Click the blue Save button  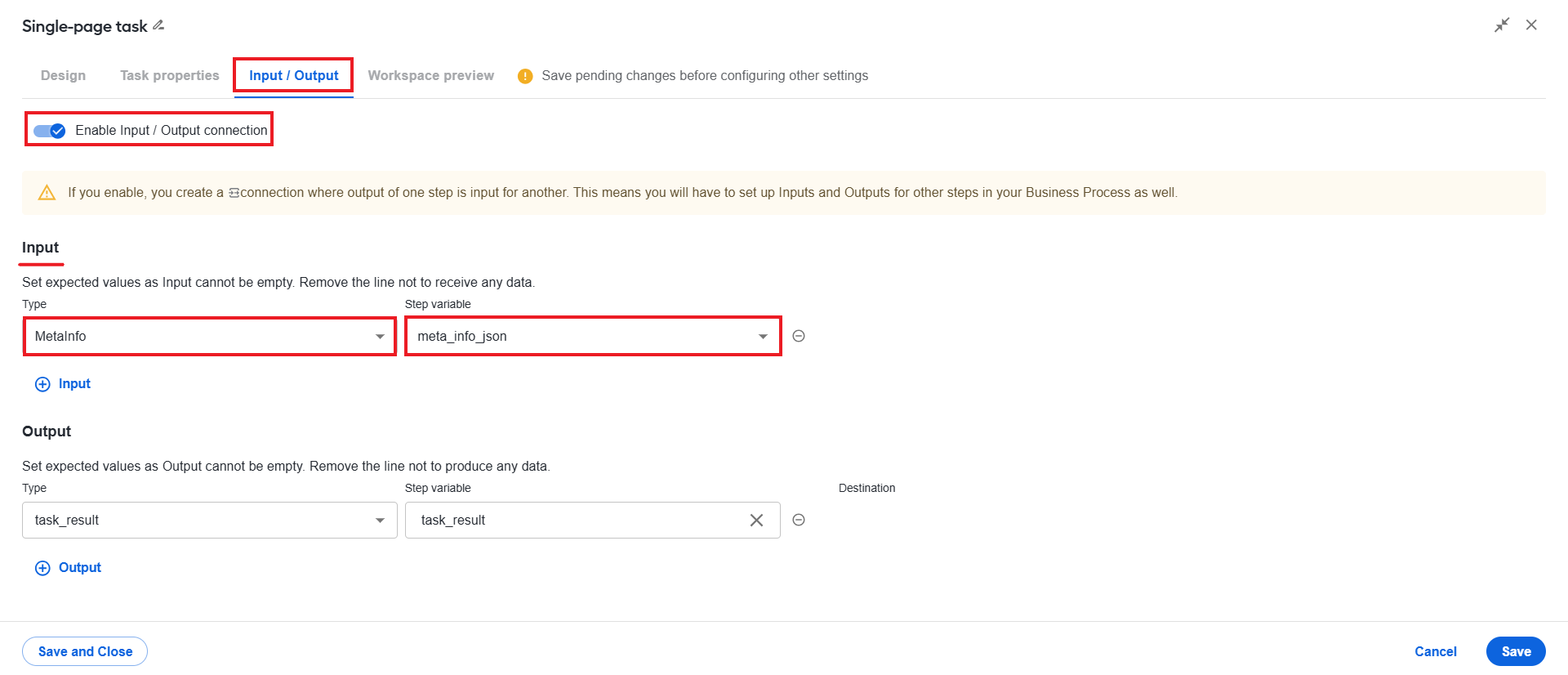click(x=1516, y=651)
